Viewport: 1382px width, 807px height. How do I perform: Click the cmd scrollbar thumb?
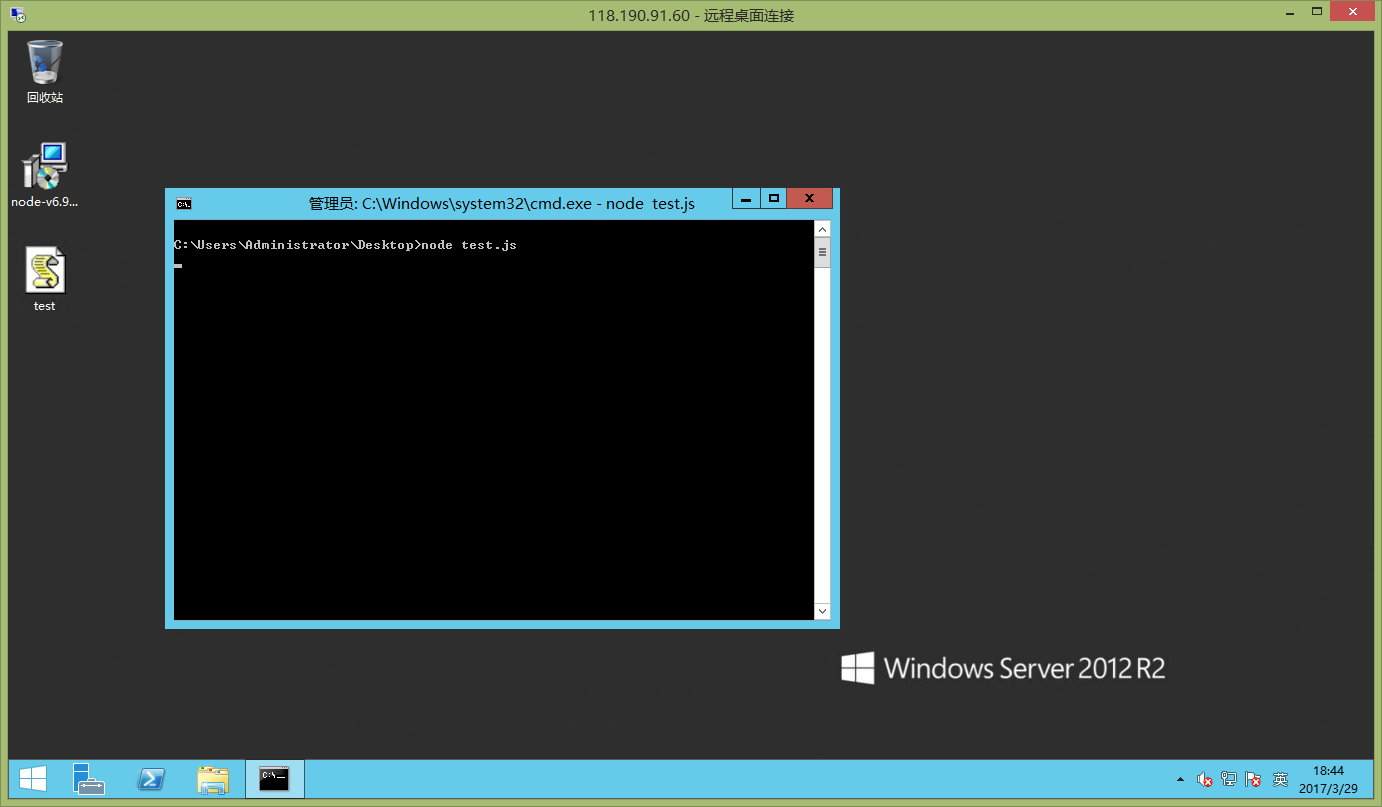823,252
